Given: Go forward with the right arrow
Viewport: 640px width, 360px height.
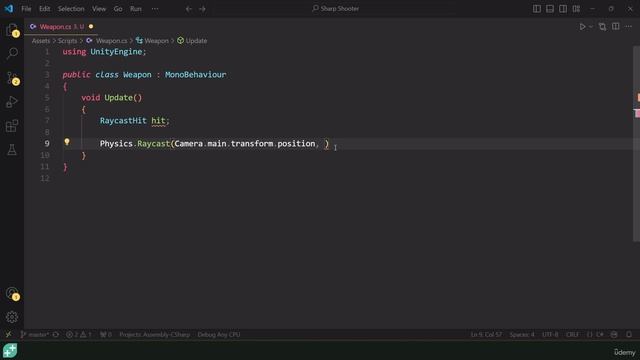Looking at the screenshot, I should pos(202,9).
